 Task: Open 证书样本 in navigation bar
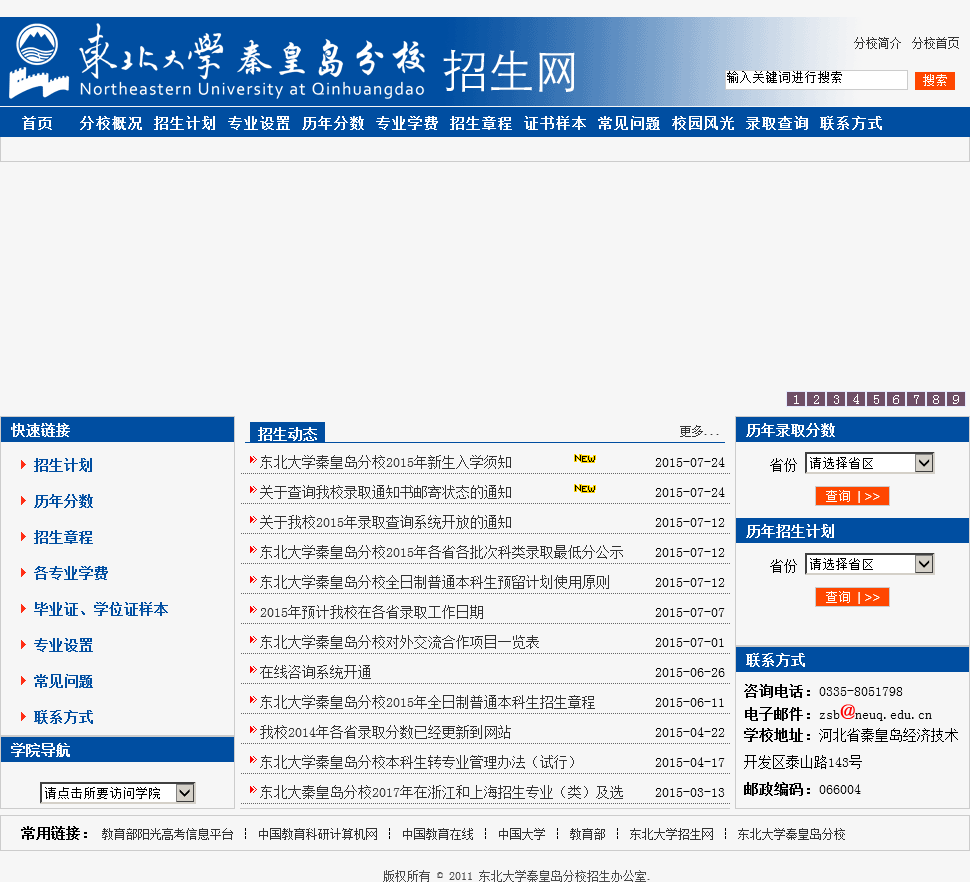coord(555,123)
